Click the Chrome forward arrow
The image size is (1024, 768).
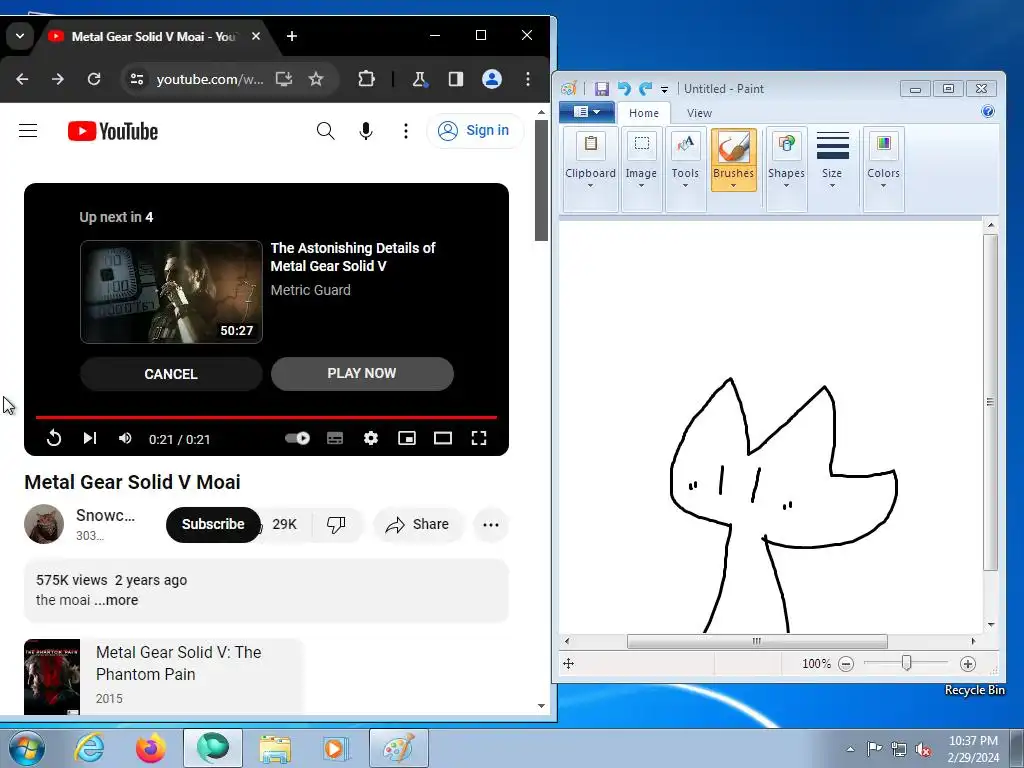[58, 79]
